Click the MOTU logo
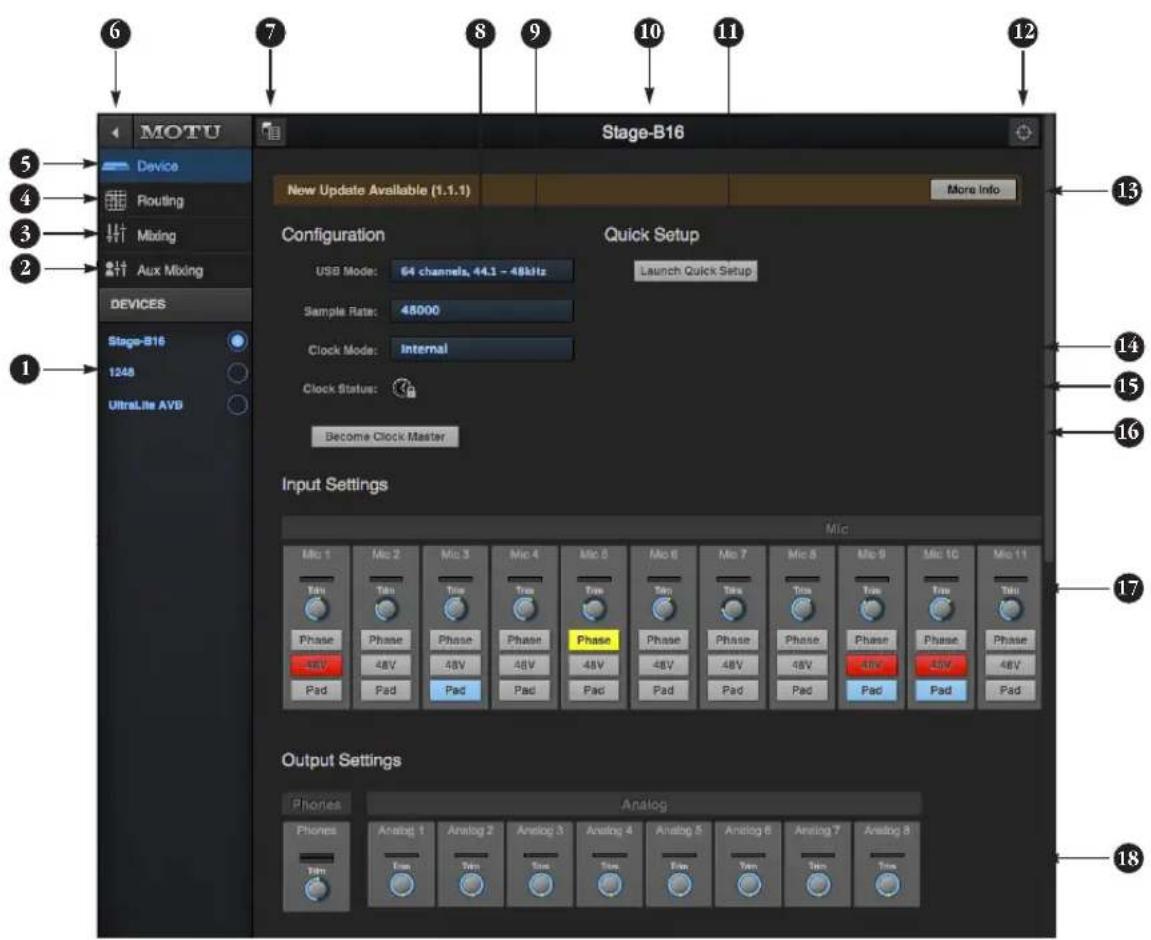 [181, 132]
